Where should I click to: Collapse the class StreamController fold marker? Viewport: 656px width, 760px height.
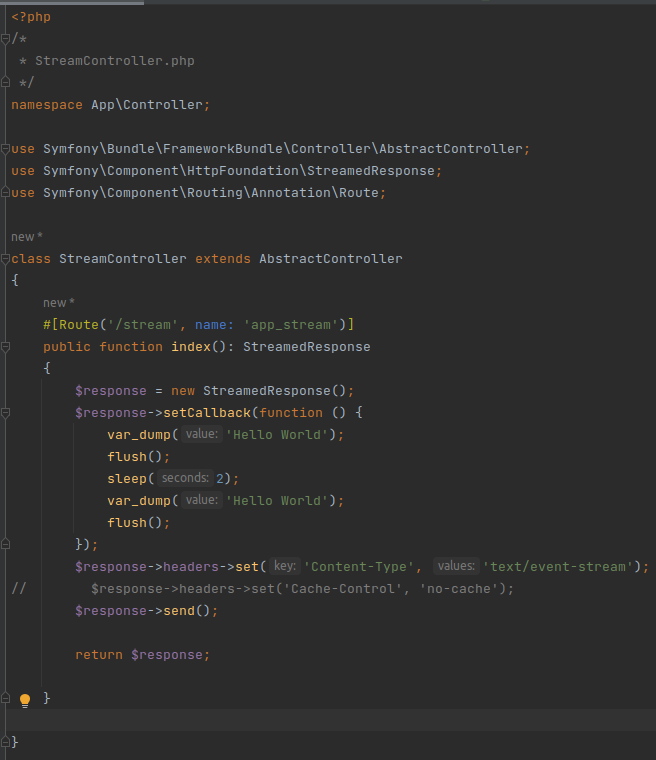[5, 259]
